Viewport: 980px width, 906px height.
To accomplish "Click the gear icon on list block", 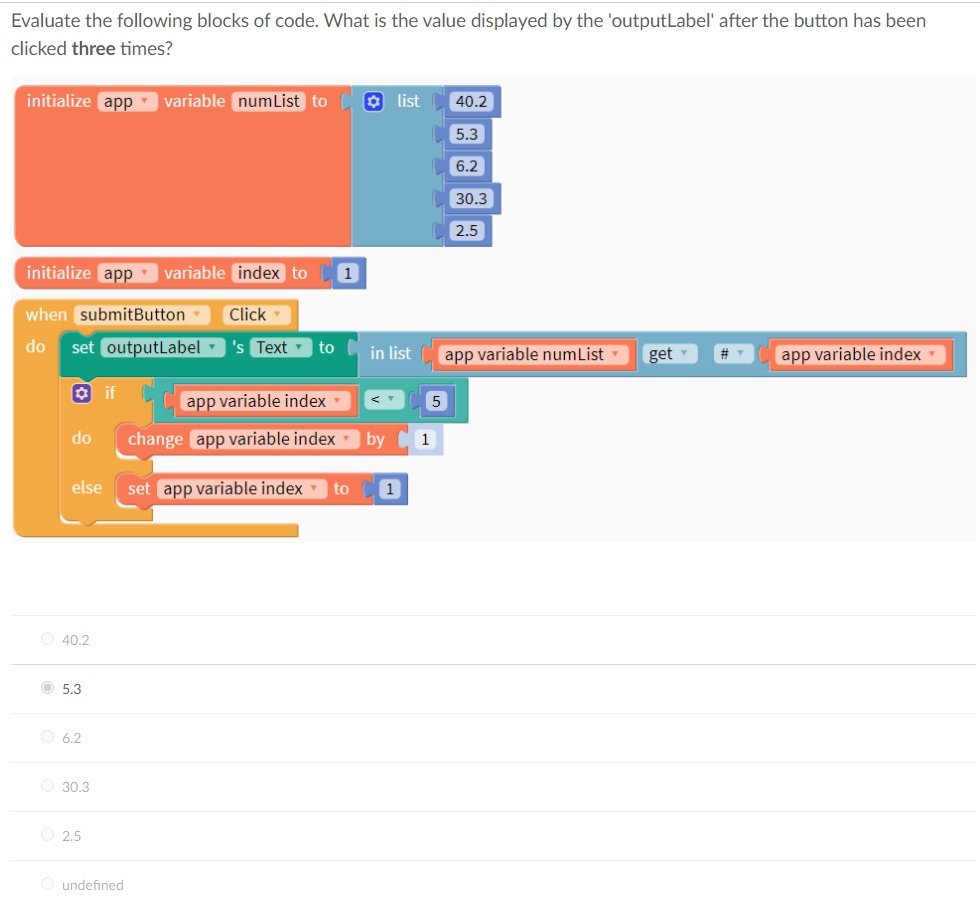I will pyautogui.click(x=373, y=101).
